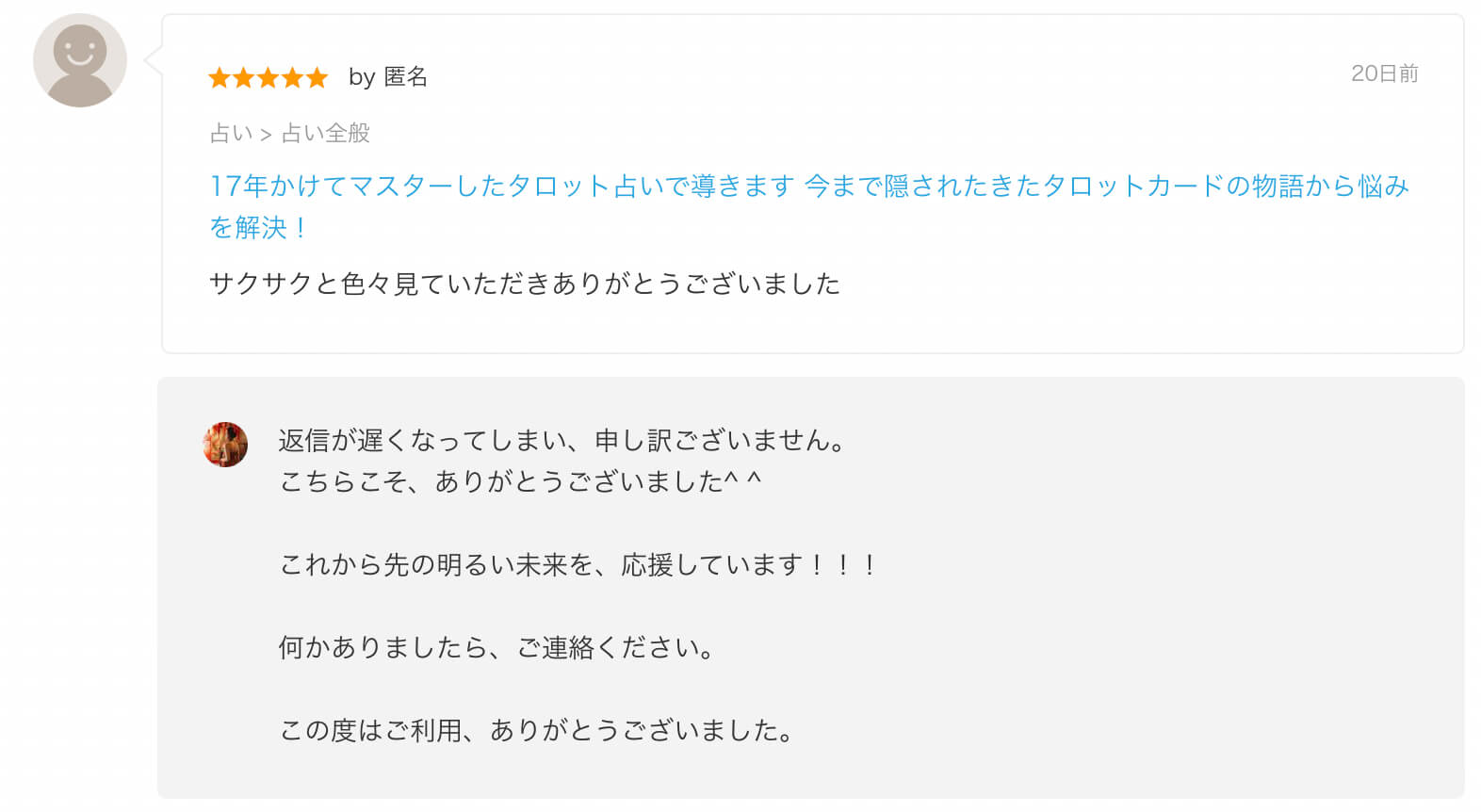The height and width of the screenshot is (812, 1481).
Task: Click the first orange rating star
Action: 220,77
